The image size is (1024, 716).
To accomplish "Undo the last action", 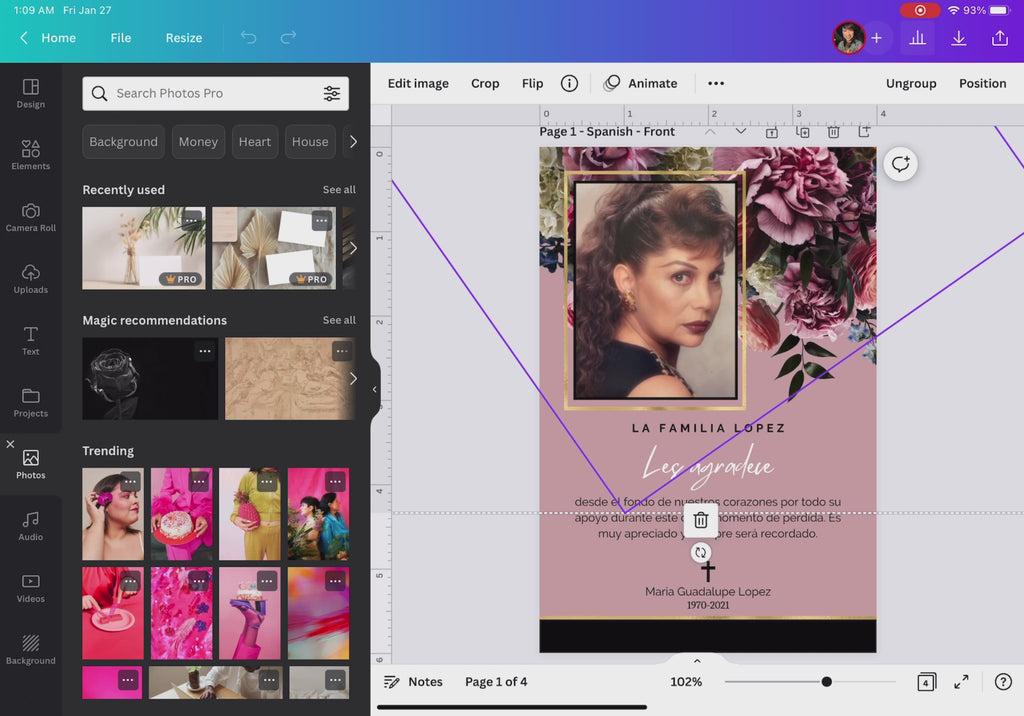I will tap(248, 37).
